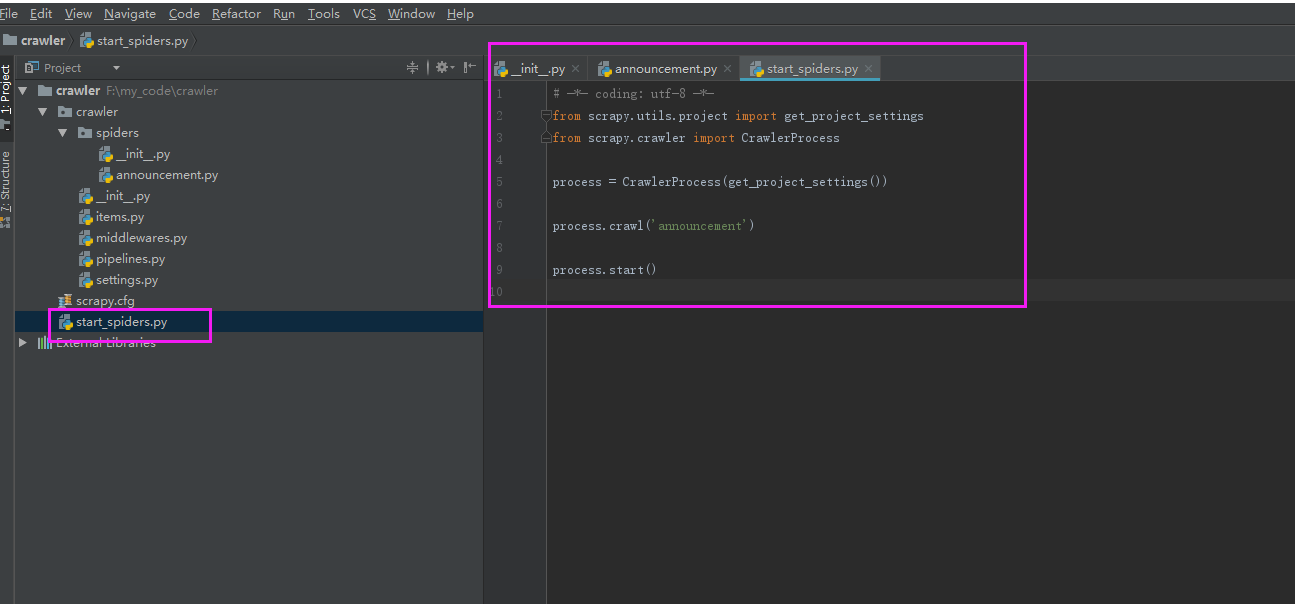Hide the Project tool window

470,67
